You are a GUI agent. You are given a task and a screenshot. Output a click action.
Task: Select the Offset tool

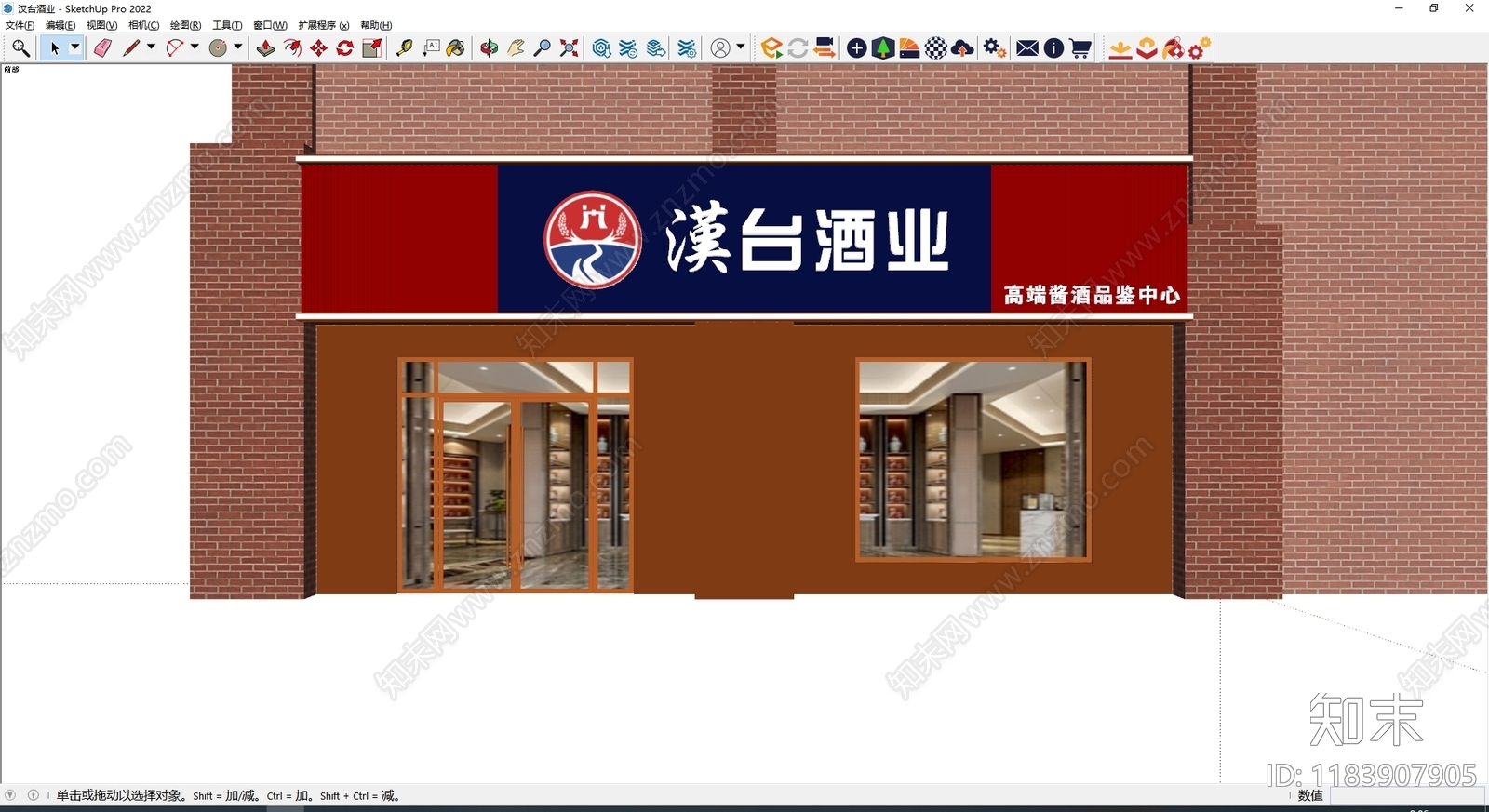(x=292, y=48)
